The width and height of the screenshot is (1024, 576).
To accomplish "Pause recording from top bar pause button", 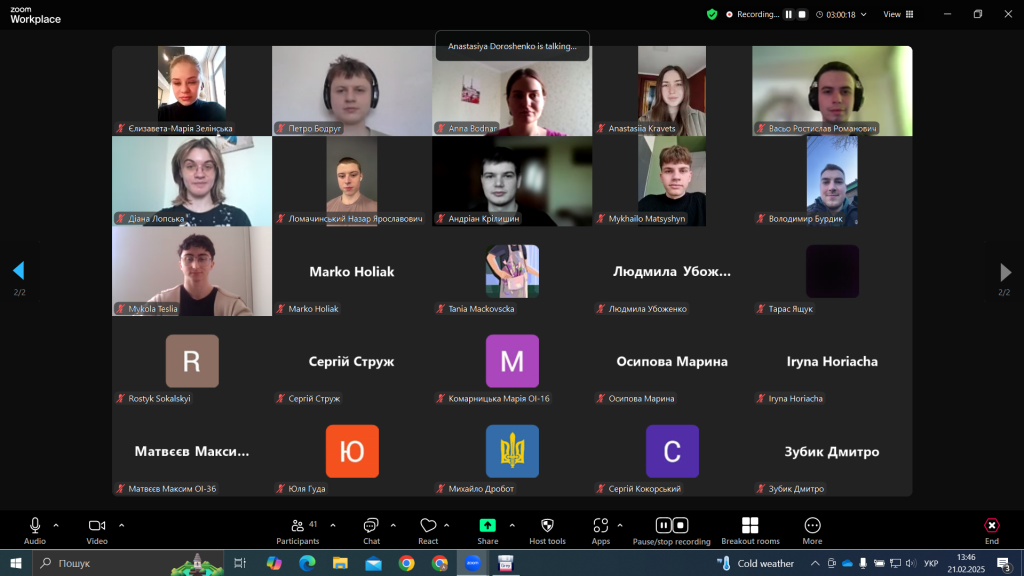I will point(788,14).
